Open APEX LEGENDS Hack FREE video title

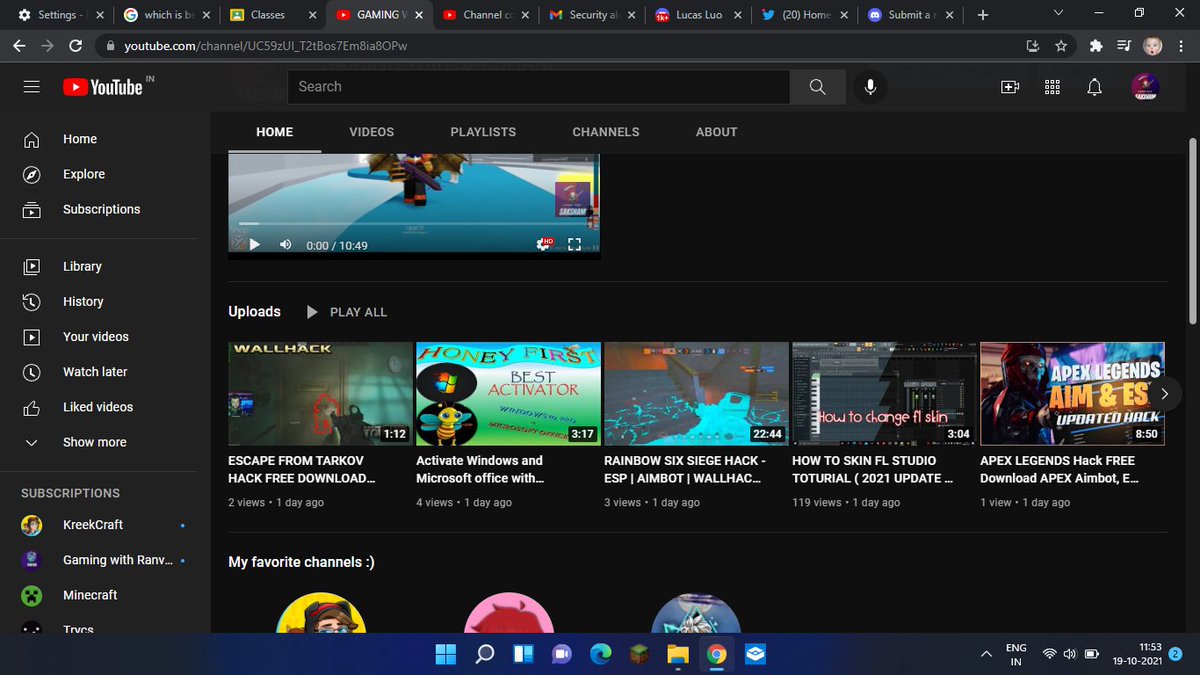click(x=1059, y=469)
